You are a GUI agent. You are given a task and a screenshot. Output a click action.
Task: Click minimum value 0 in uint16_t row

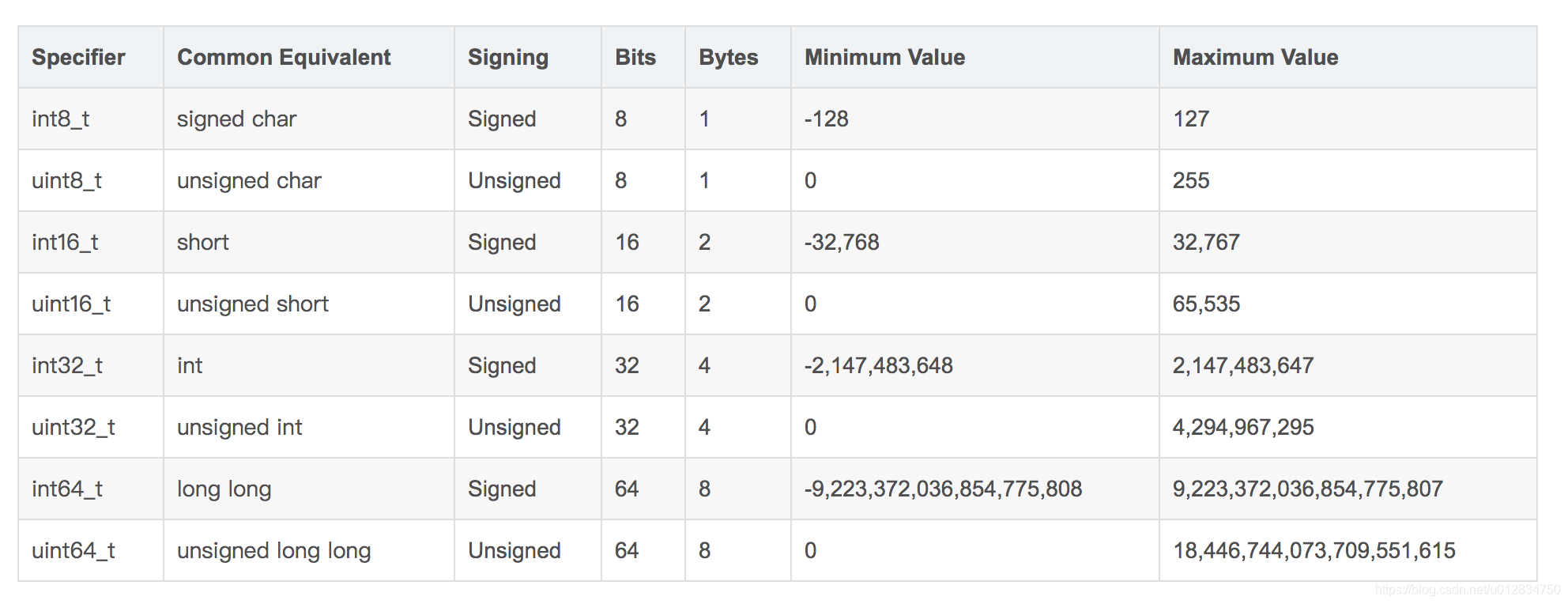point(810,304)
